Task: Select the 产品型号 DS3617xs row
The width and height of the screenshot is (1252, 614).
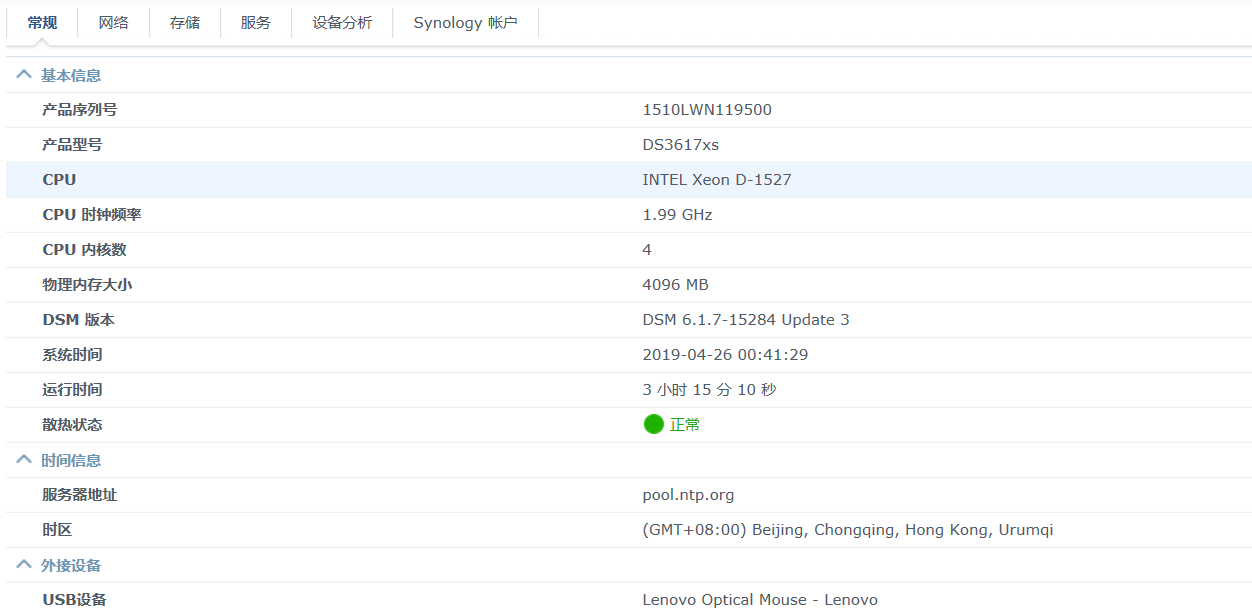Action: (x=400, y=144)
